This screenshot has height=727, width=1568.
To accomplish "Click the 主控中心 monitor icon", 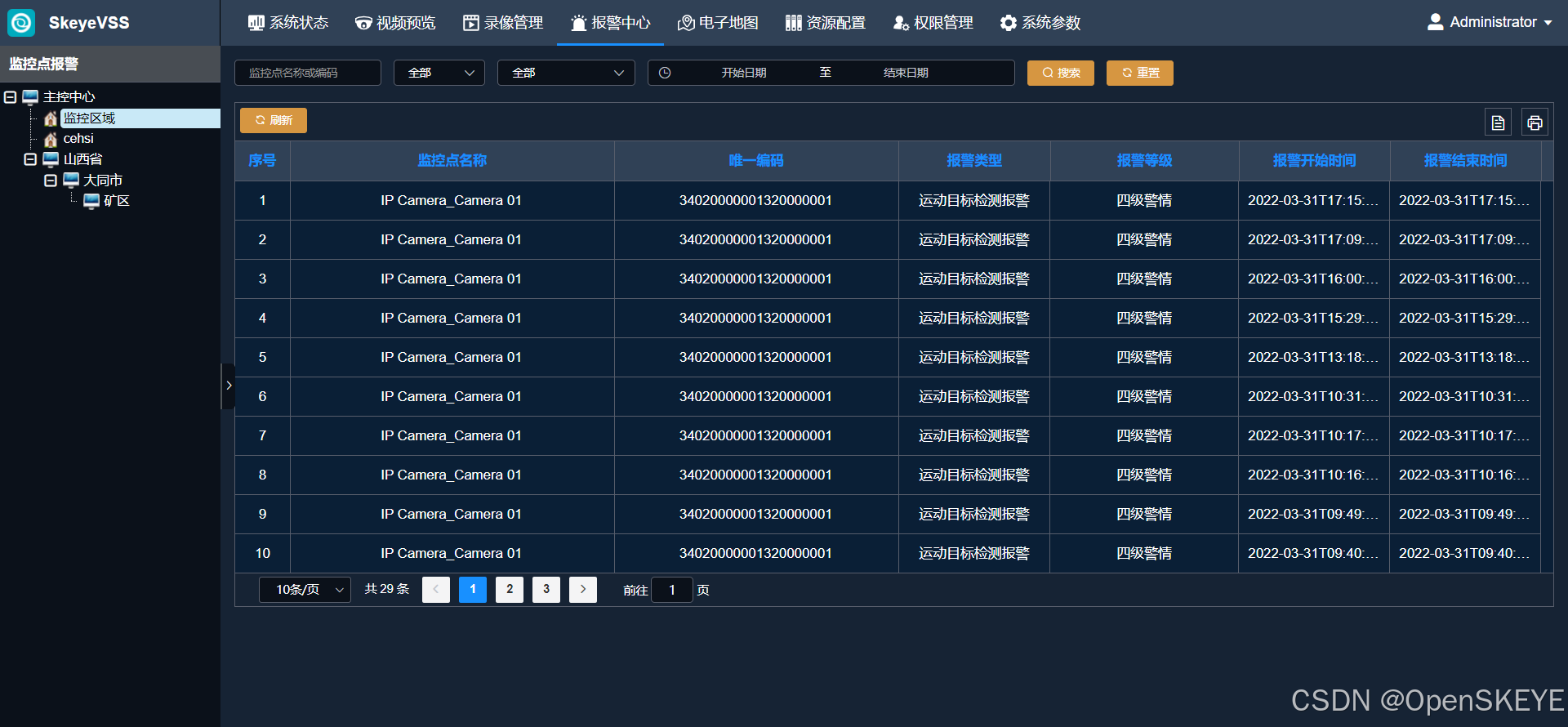I will pyautogui.click(x=30, y=97).
